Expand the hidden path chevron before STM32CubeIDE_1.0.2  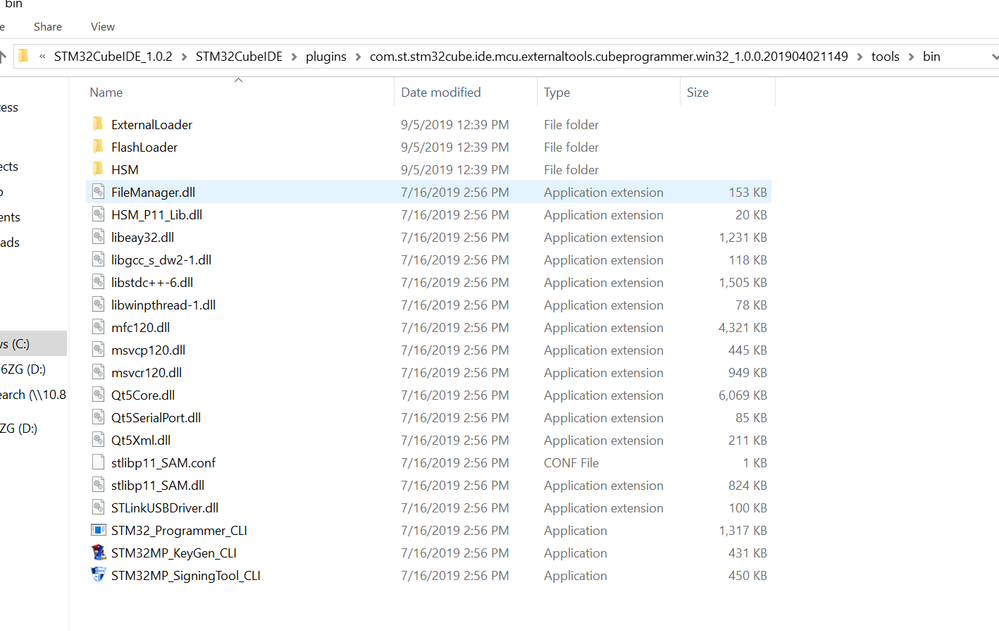(42, 56)
